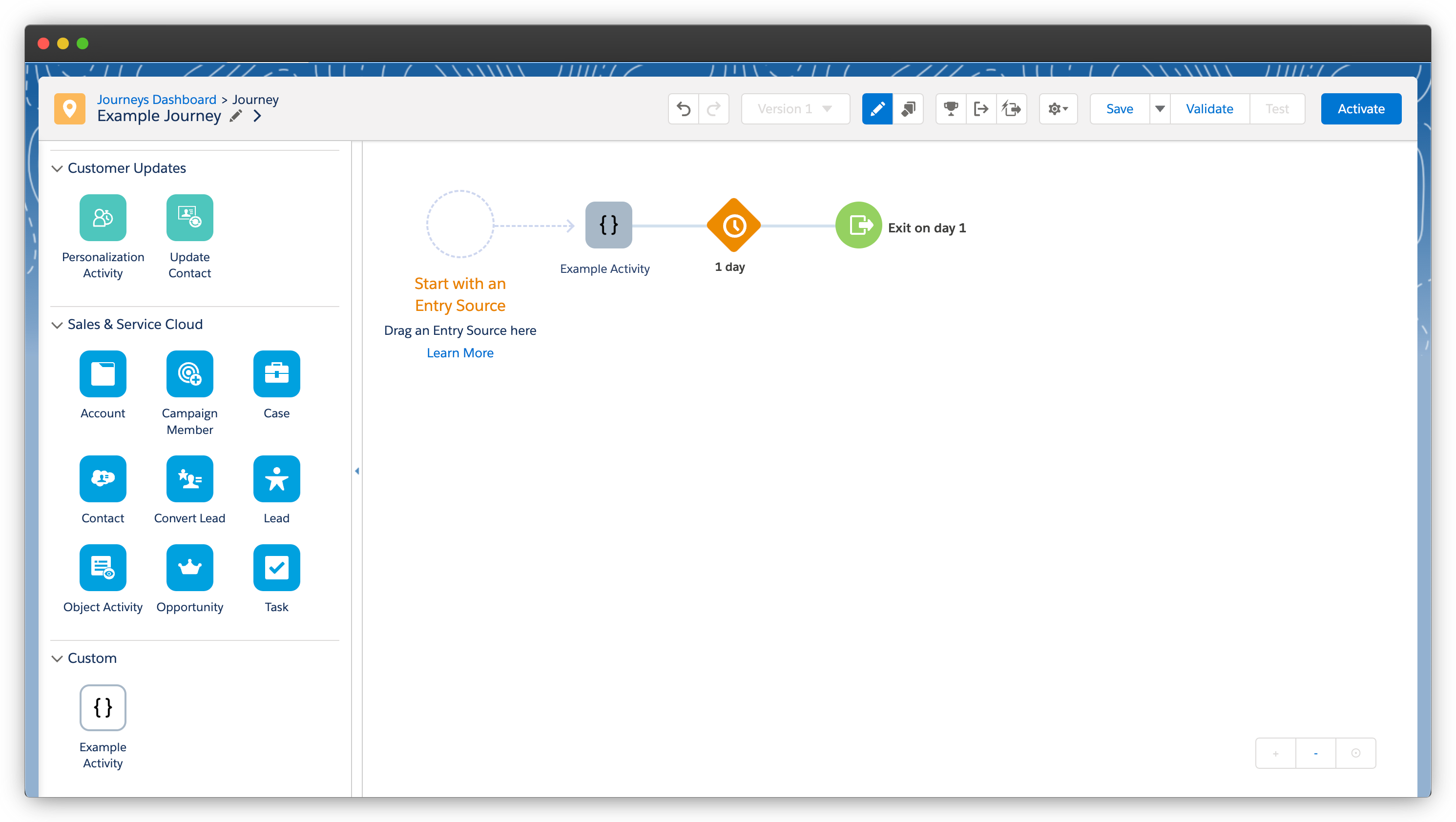The width and height of the screenshot is (1456, 822).
Task: Click the empty Entry Source drop circle
Action: (x=460, y=224)
